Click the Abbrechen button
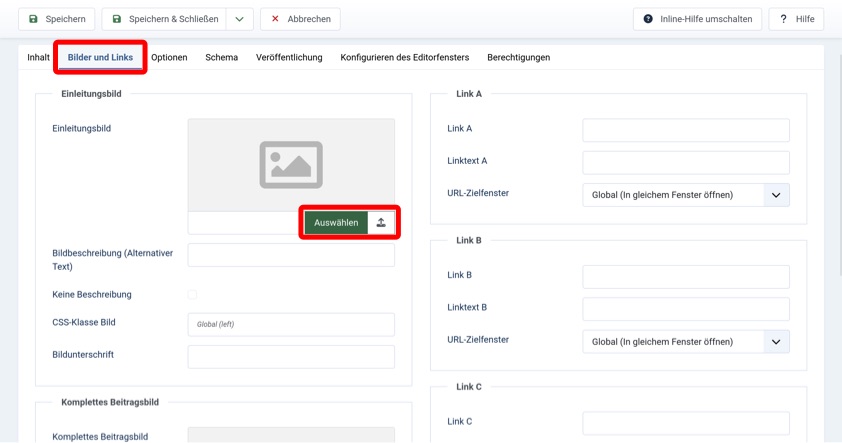Screen dimensions: 842x443 [x=300, y=19]
